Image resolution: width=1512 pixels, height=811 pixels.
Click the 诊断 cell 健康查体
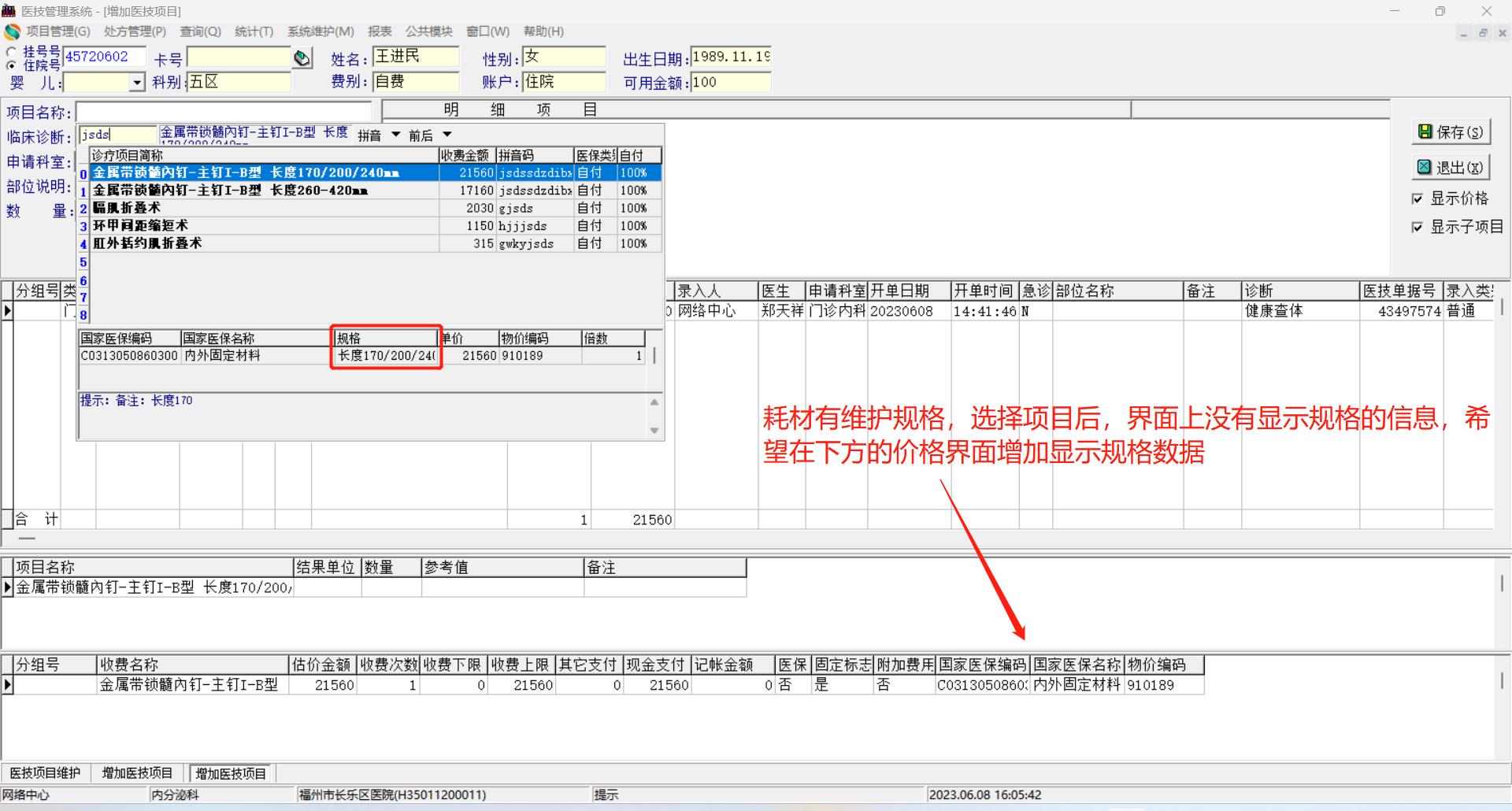[x=1301, y=311]
